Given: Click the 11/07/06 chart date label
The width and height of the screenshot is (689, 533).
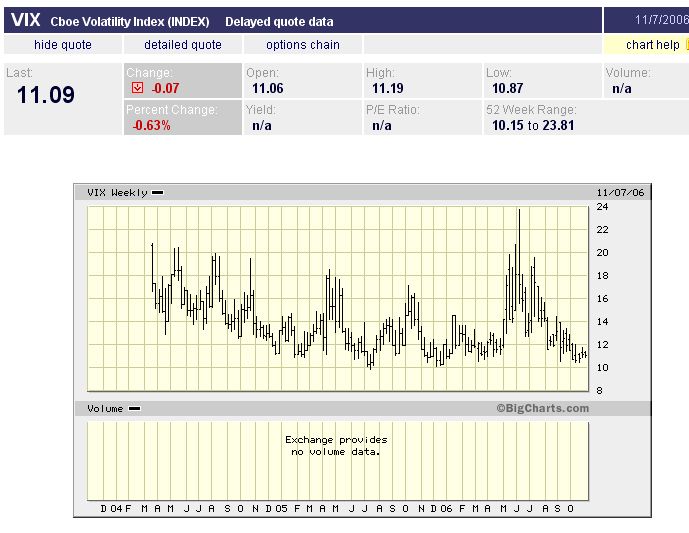Looking at the screenshot, I should 620,192.
